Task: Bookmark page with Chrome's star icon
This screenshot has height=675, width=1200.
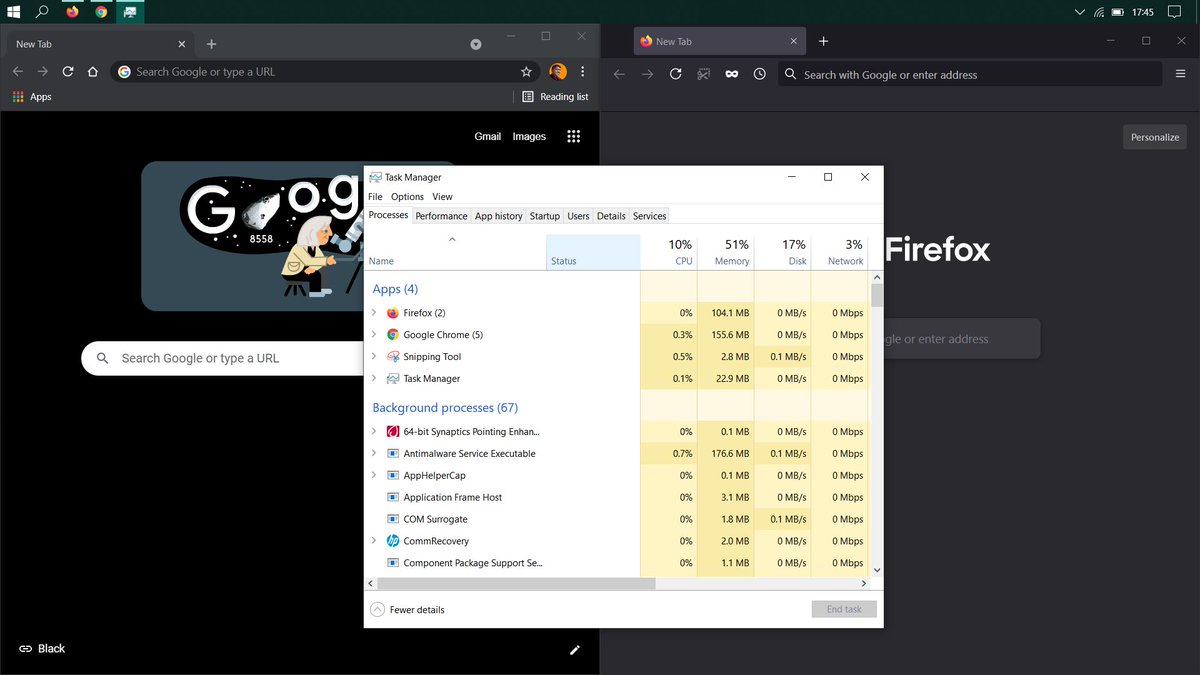Action: 526,72
